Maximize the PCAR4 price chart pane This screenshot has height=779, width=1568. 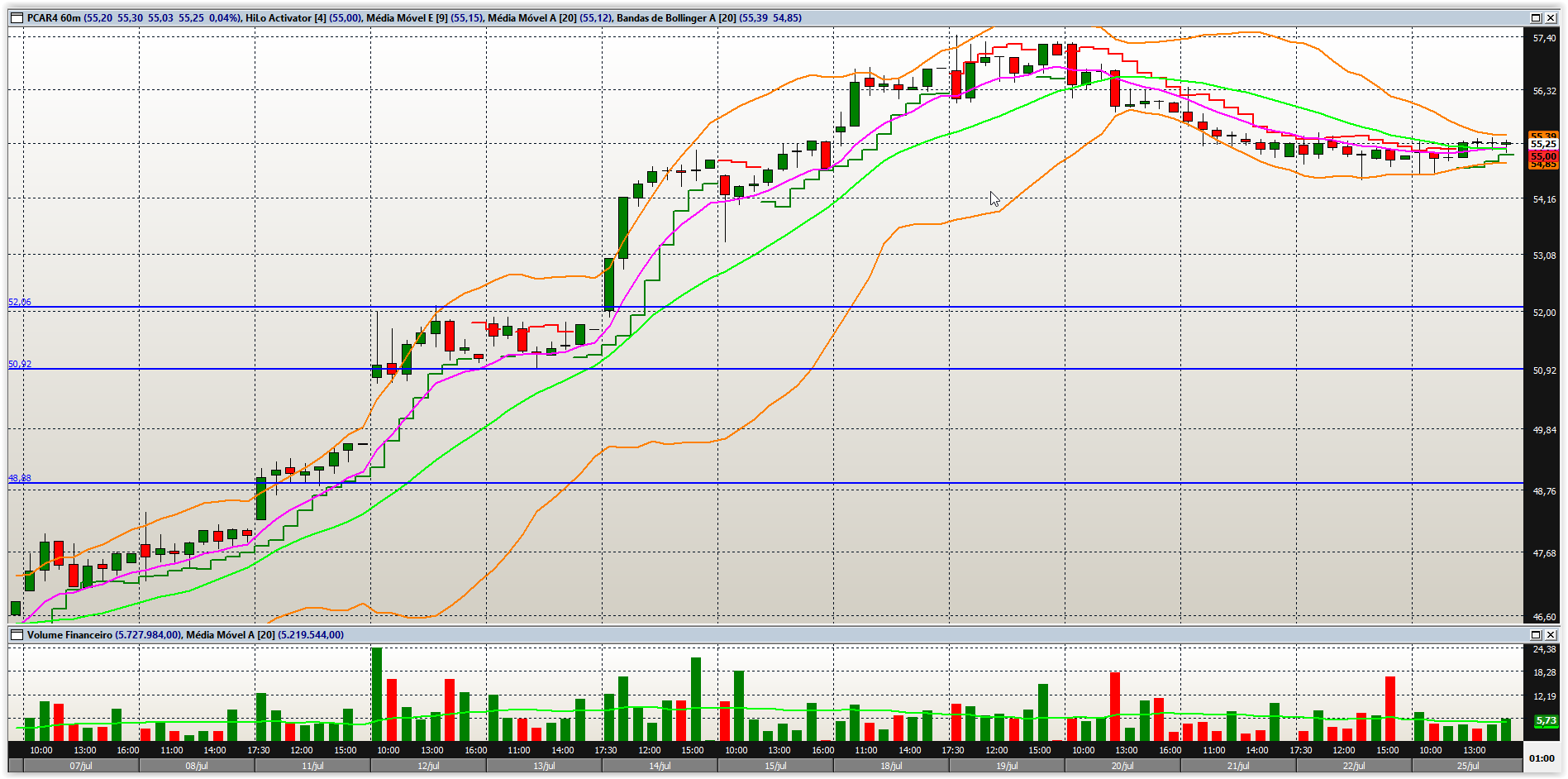pyautogui.click(x=1536, y=17)
